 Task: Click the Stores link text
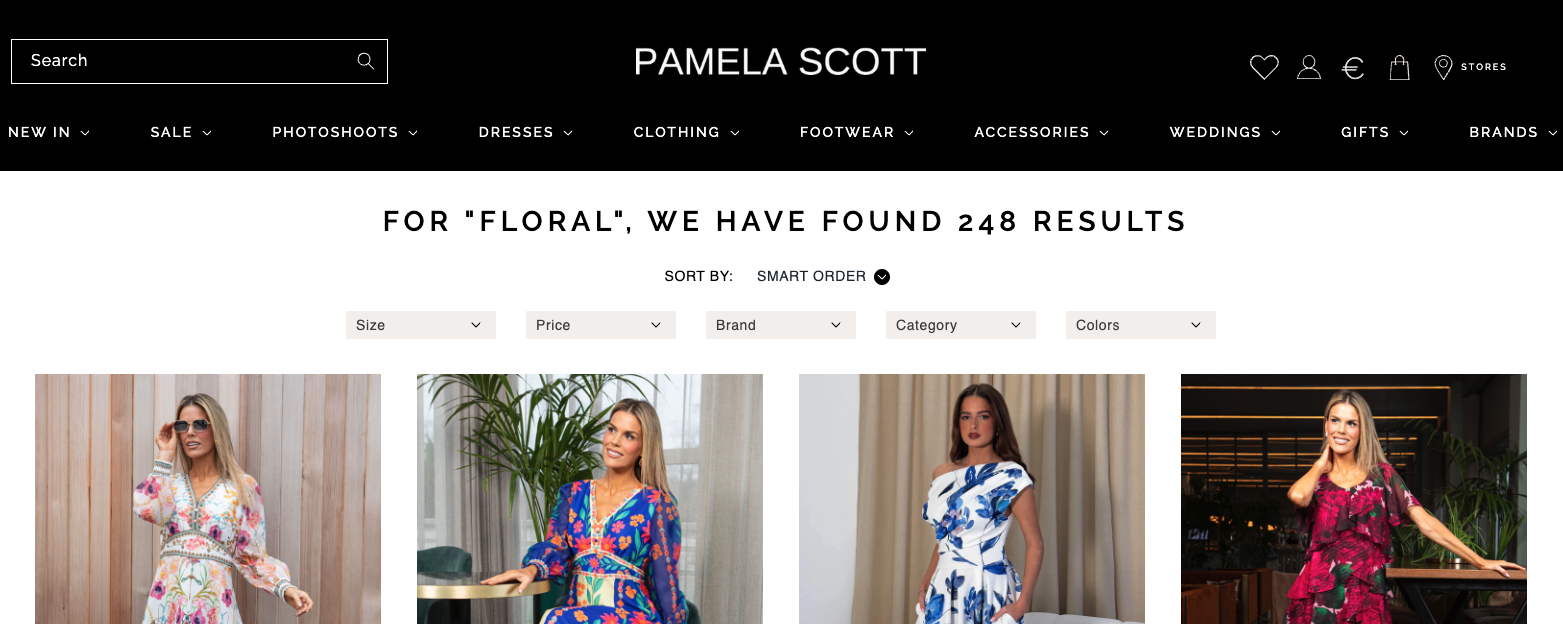(x=1484, y=67)
